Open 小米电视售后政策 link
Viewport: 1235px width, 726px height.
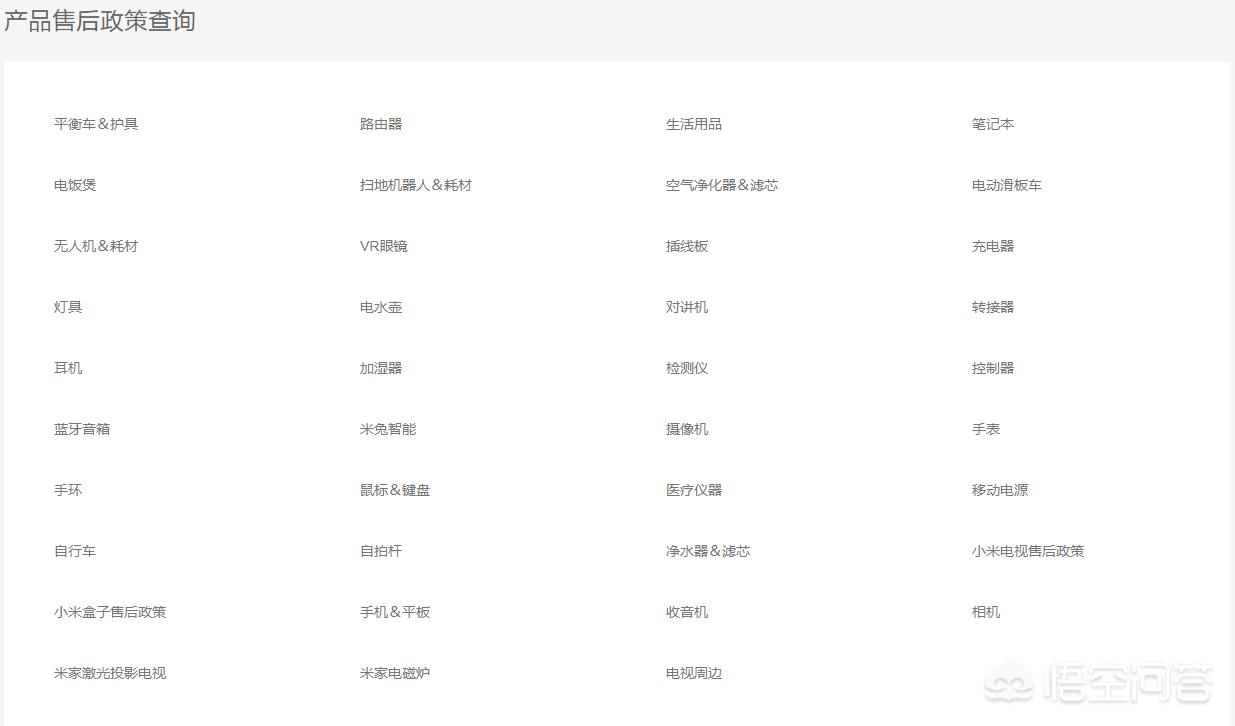(1028, 551)
